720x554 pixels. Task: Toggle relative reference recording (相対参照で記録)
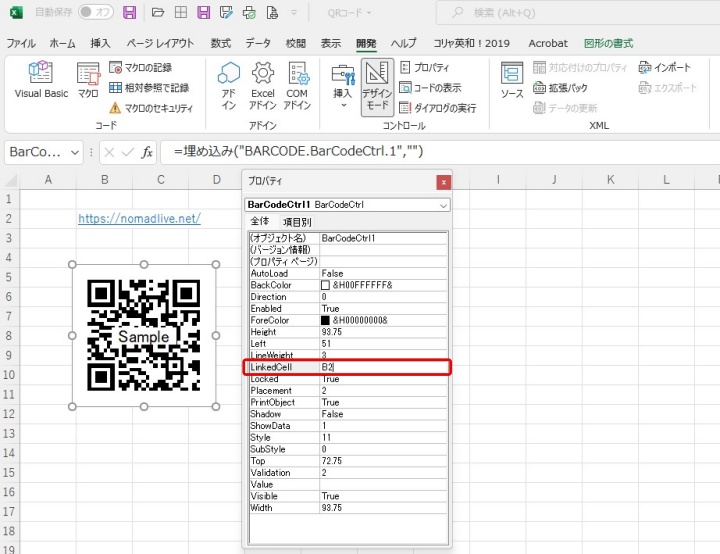(149, 87)
